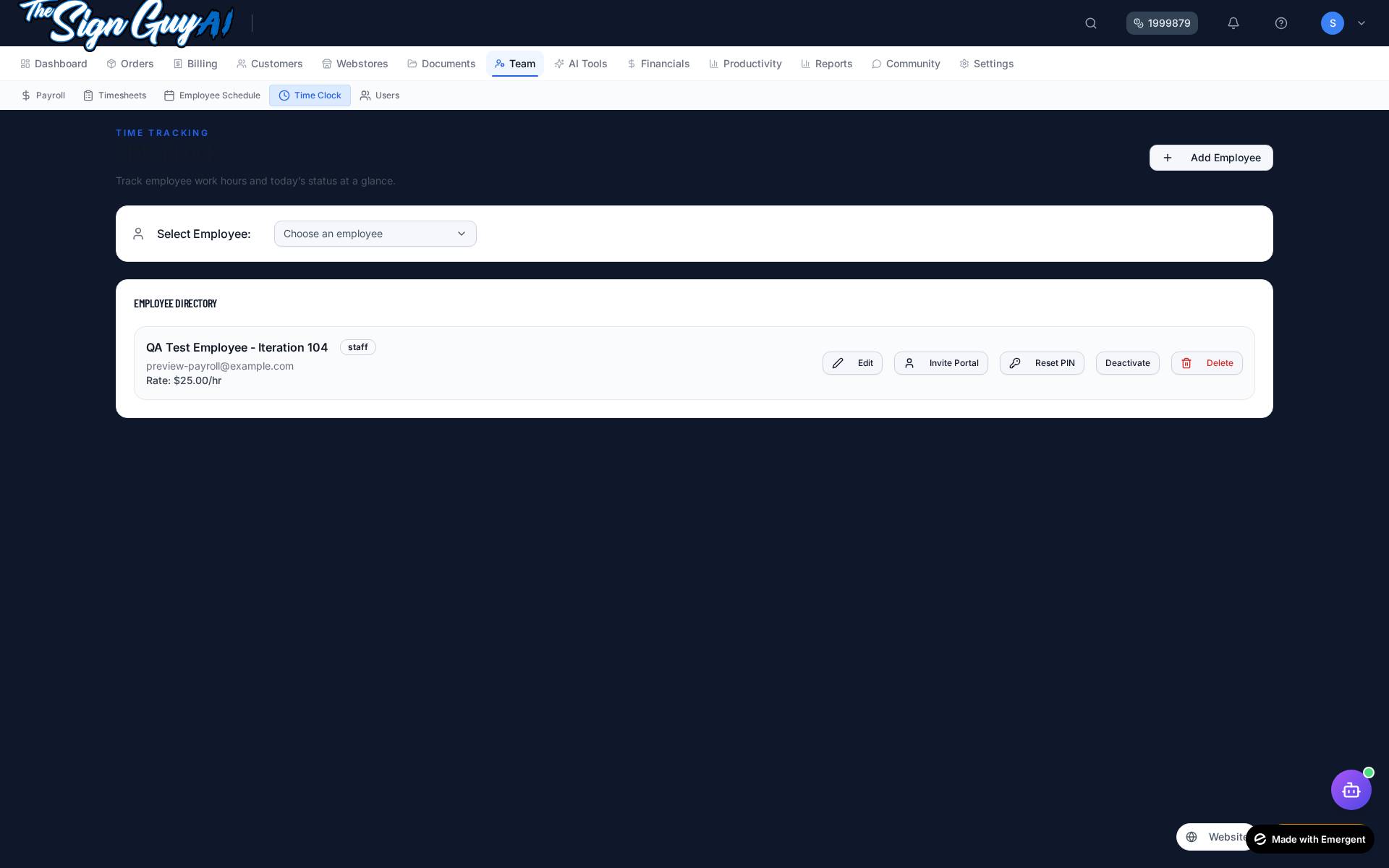Open the Billing tab
1389x868 pixels.
coord(195,64)
